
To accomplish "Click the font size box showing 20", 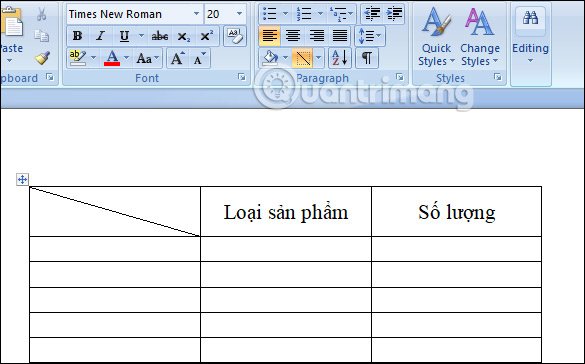I will (219, 14).
